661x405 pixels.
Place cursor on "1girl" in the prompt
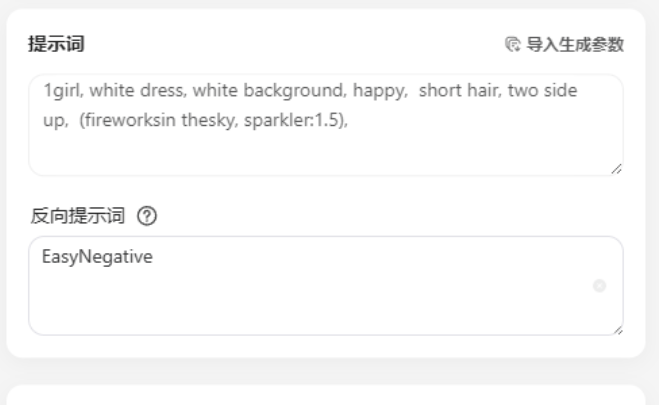pyautogui.click(x=60, y=91)
